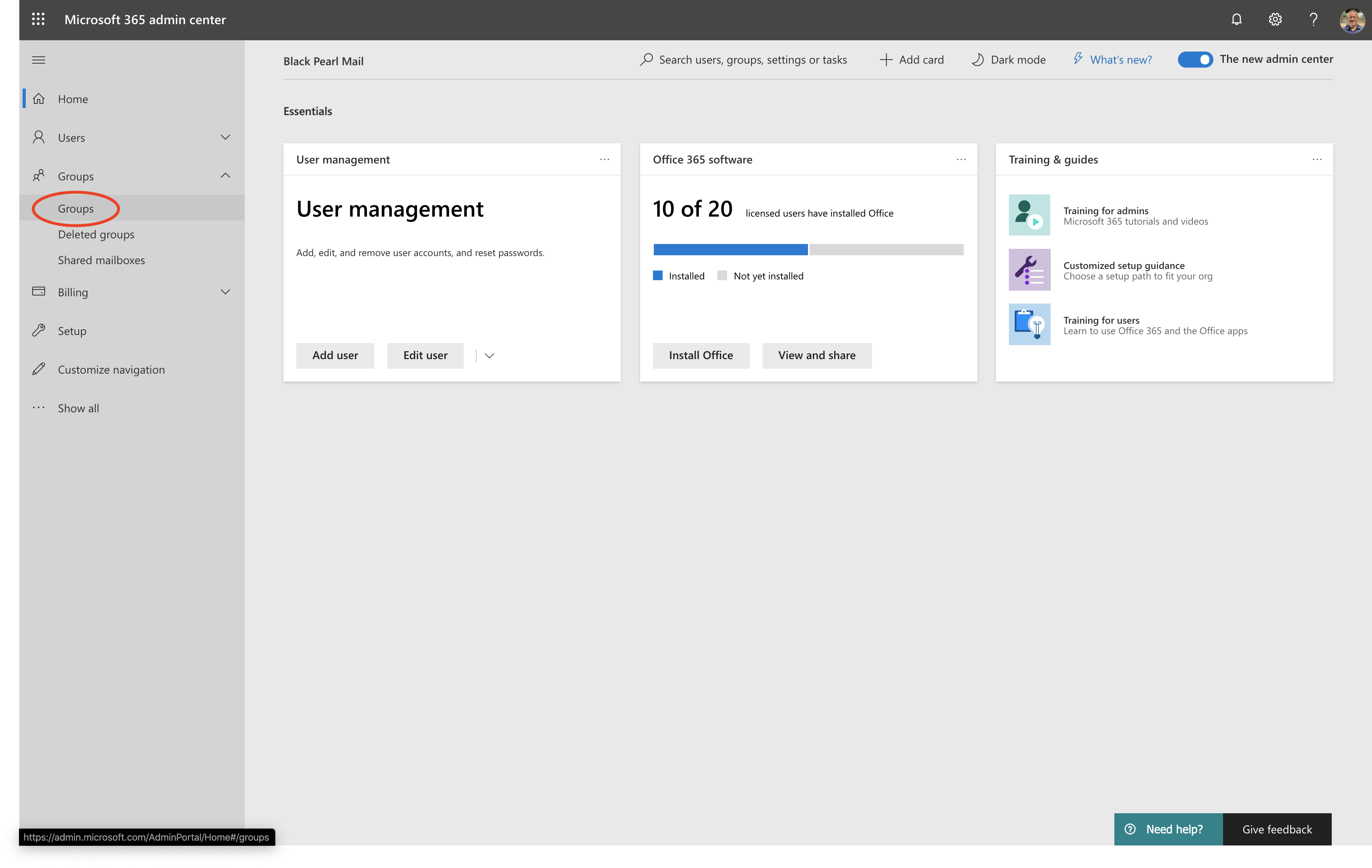Open the app launcher waffle icon
The width and height of the screenshot is (1372, 868).
[38, 19]
